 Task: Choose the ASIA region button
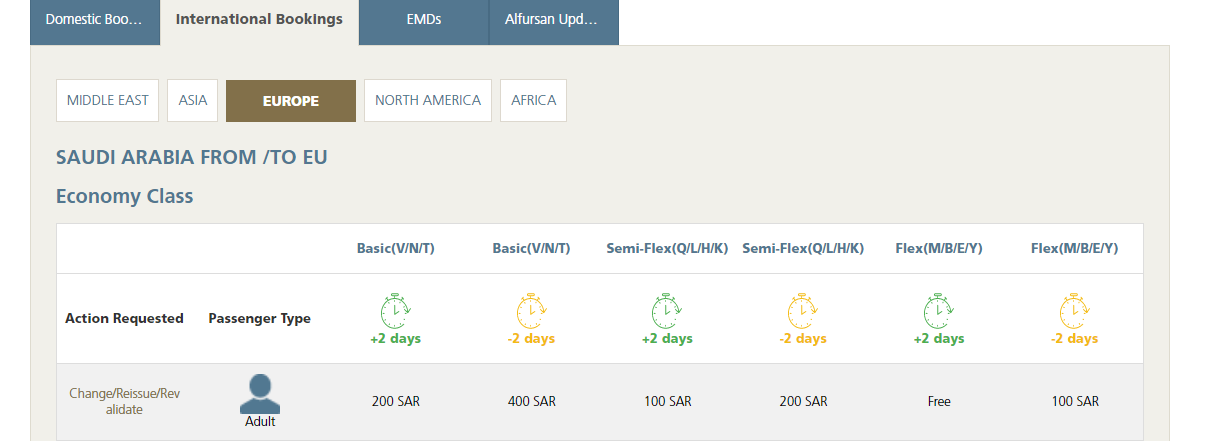point(192,101)
